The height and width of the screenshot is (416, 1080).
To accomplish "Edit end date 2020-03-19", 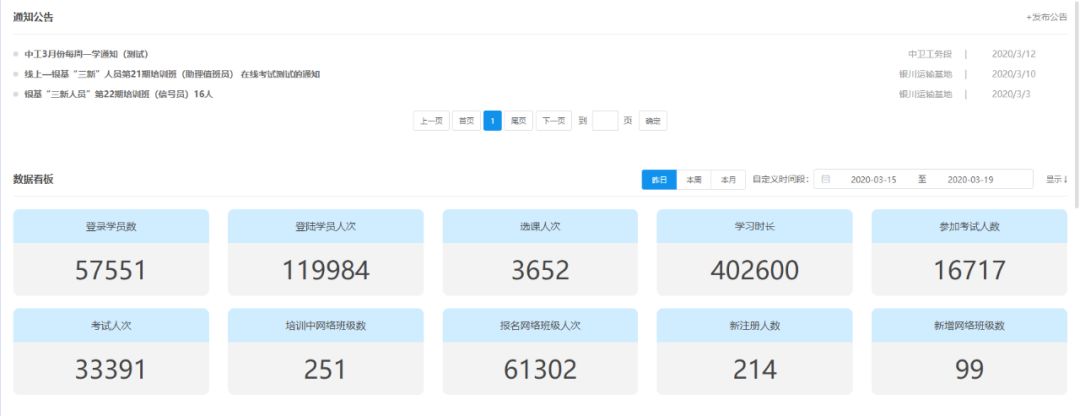I will [970, 179].
